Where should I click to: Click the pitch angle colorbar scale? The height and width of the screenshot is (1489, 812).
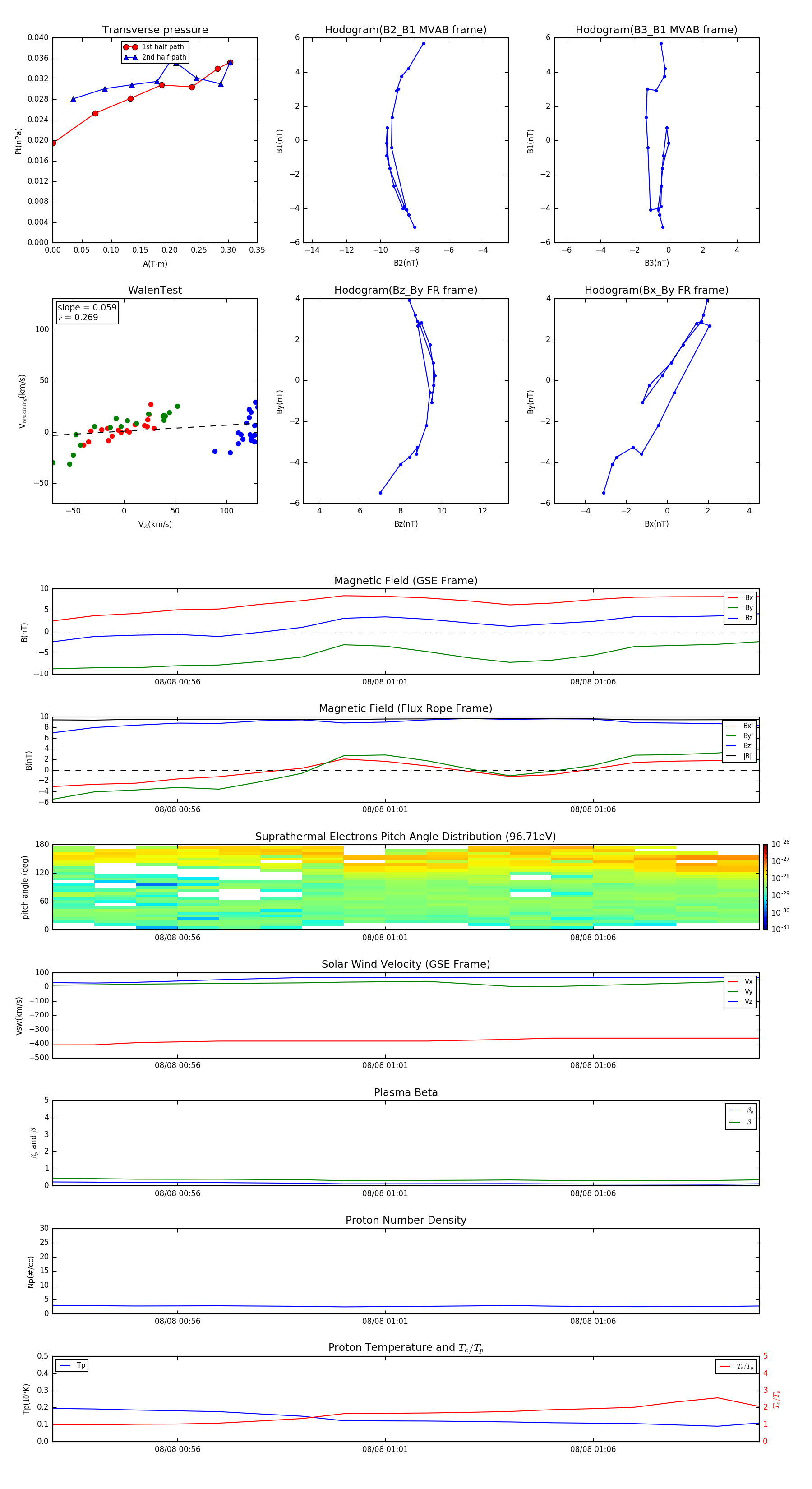[765, 887]
